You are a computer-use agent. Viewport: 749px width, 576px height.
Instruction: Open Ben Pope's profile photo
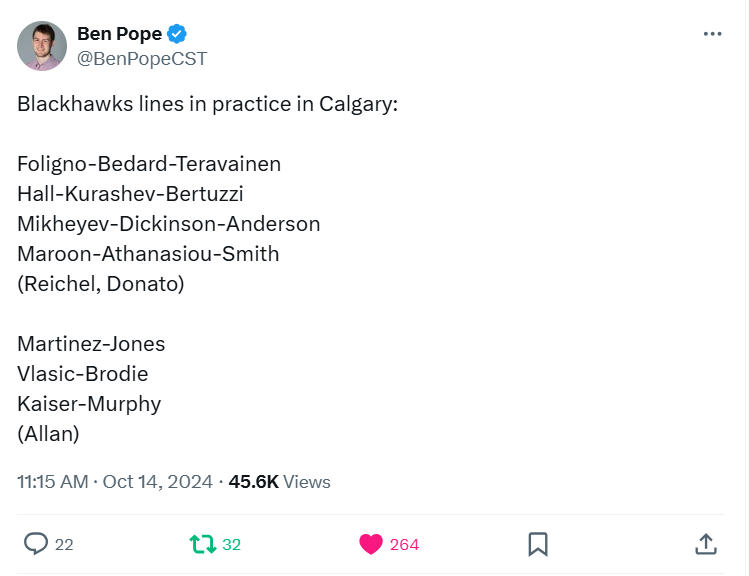[42, 46]
